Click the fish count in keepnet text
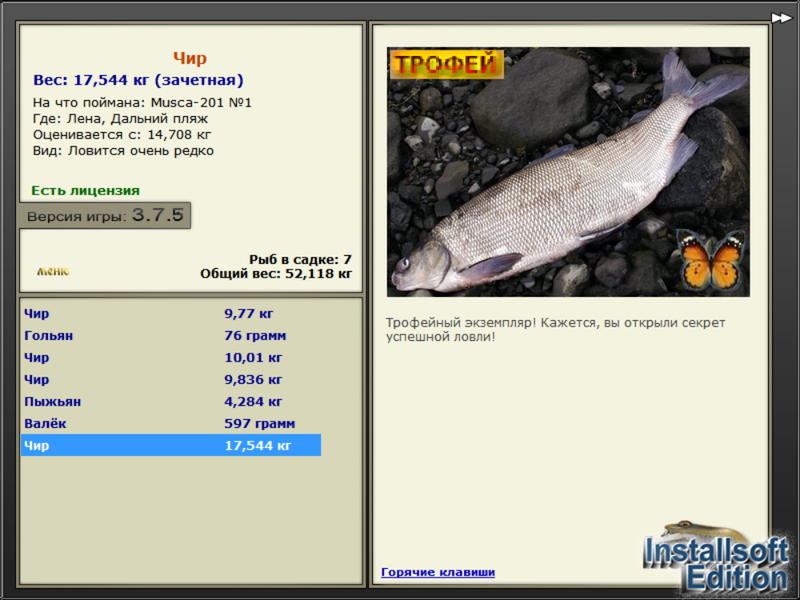This screenshot has width=800, height=600. (x=301, y=259)
